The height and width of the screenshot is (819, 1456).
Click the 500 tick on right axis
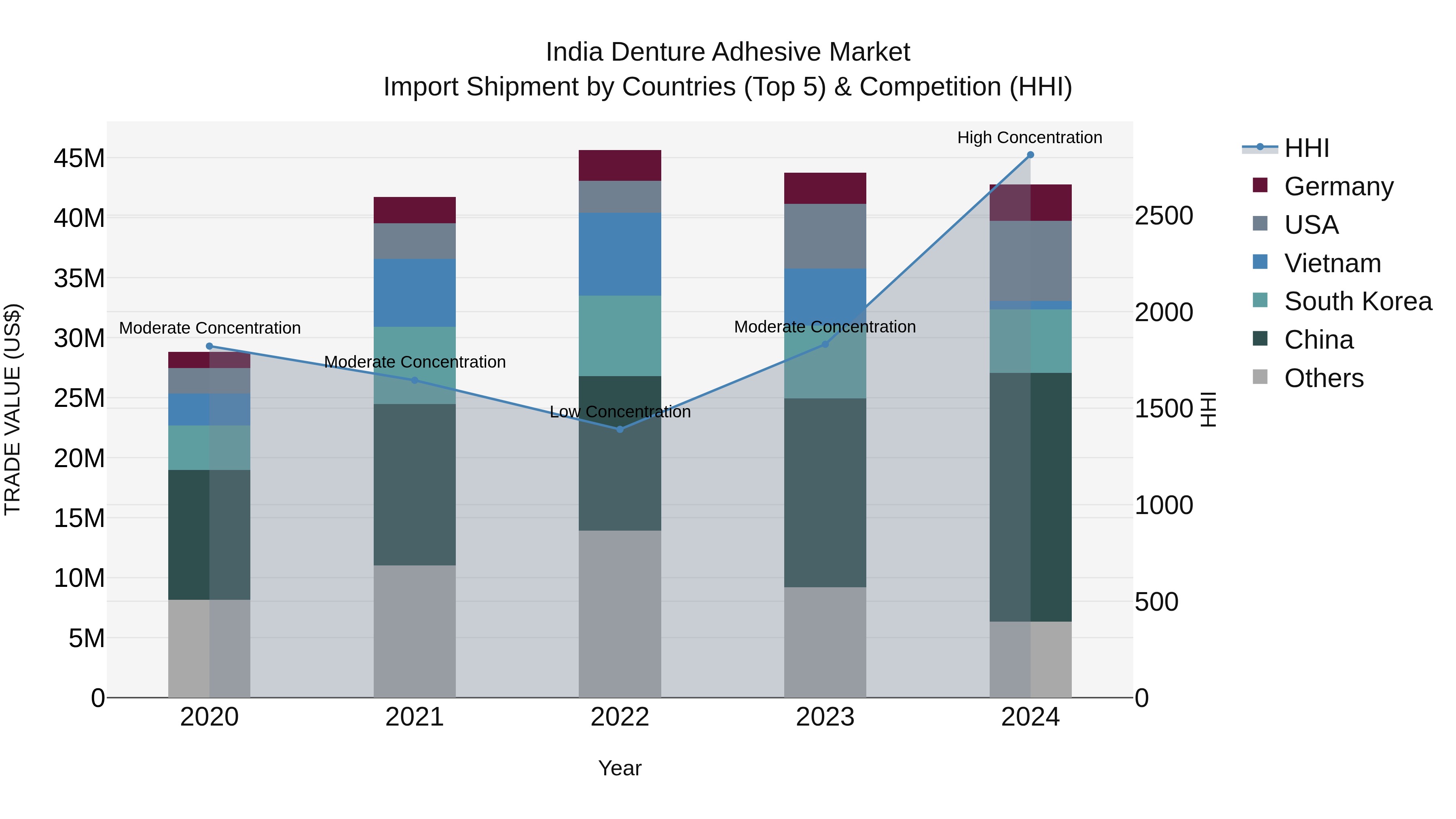[x=1156, y=602]
